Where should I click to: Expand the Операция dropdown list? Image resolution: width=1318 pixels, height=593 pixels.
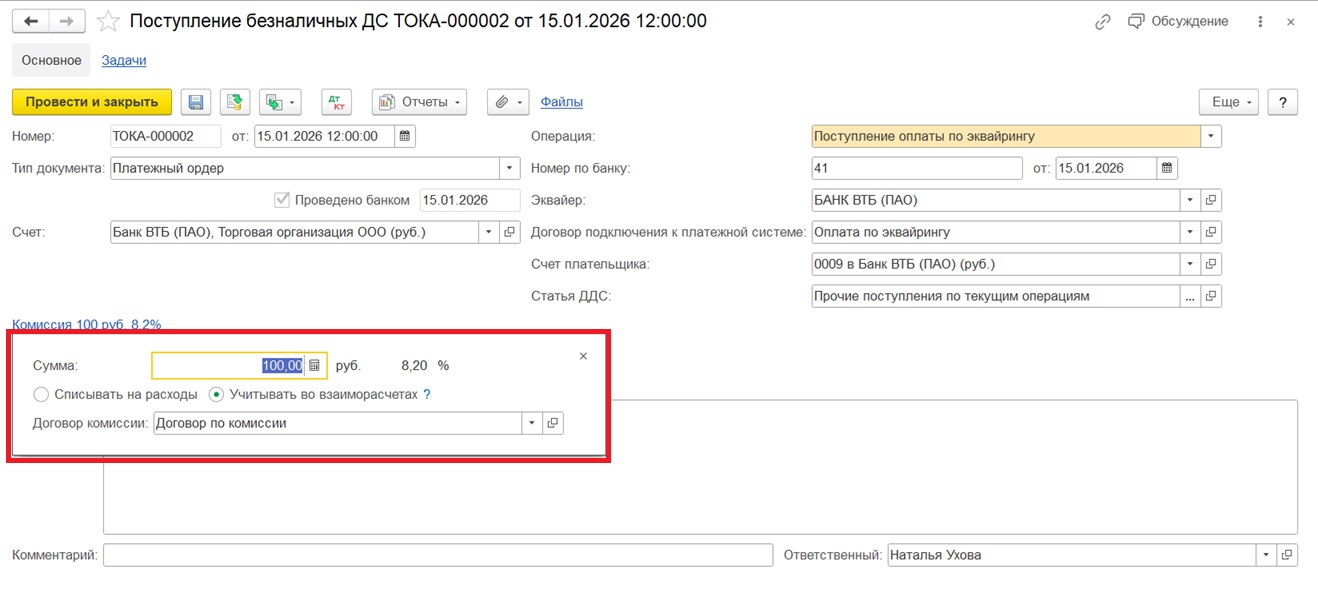(x=1211, y=136)
